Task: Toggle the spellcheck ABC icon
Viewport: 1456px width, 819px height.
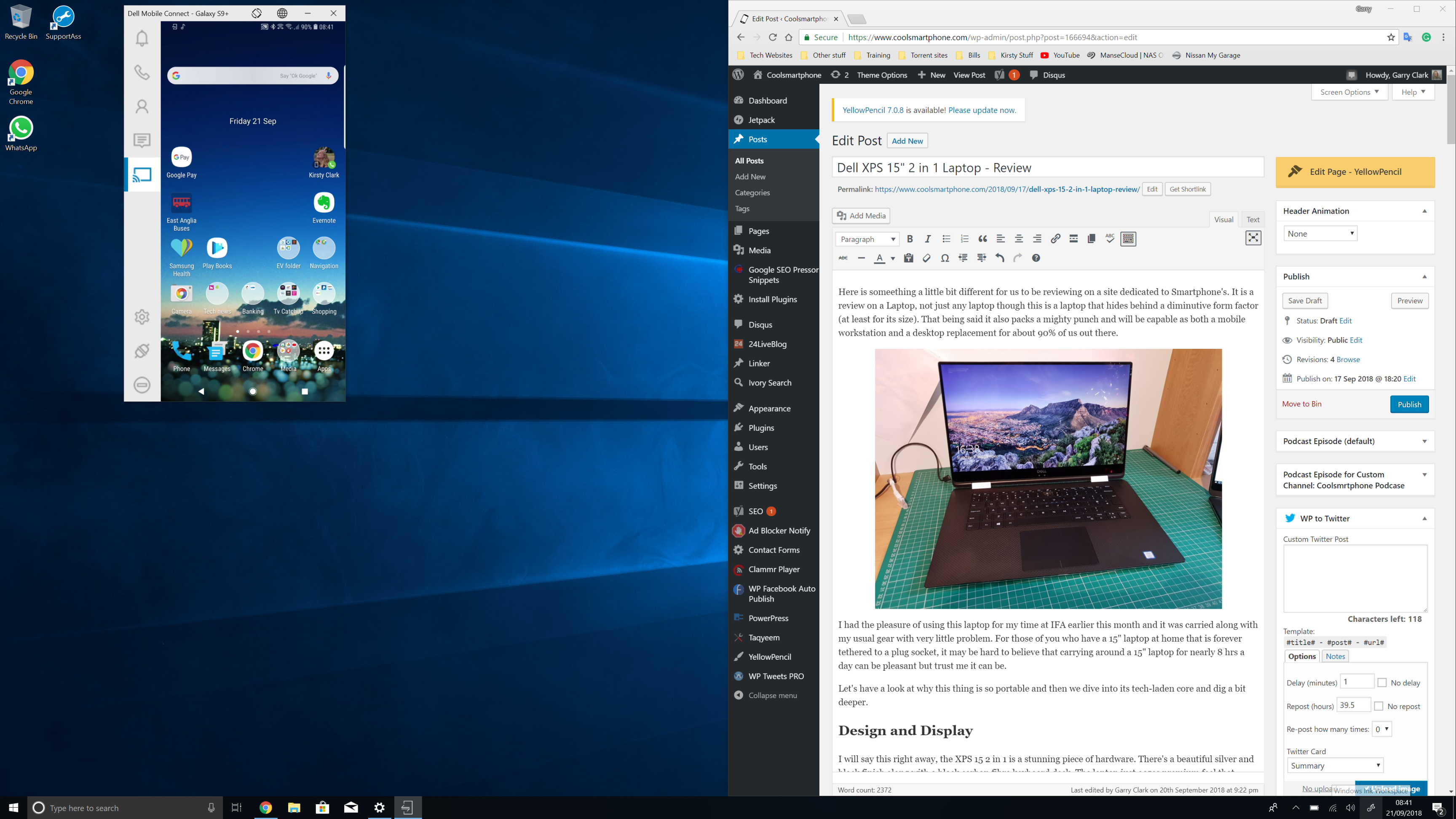Action: click(1110, 239)
